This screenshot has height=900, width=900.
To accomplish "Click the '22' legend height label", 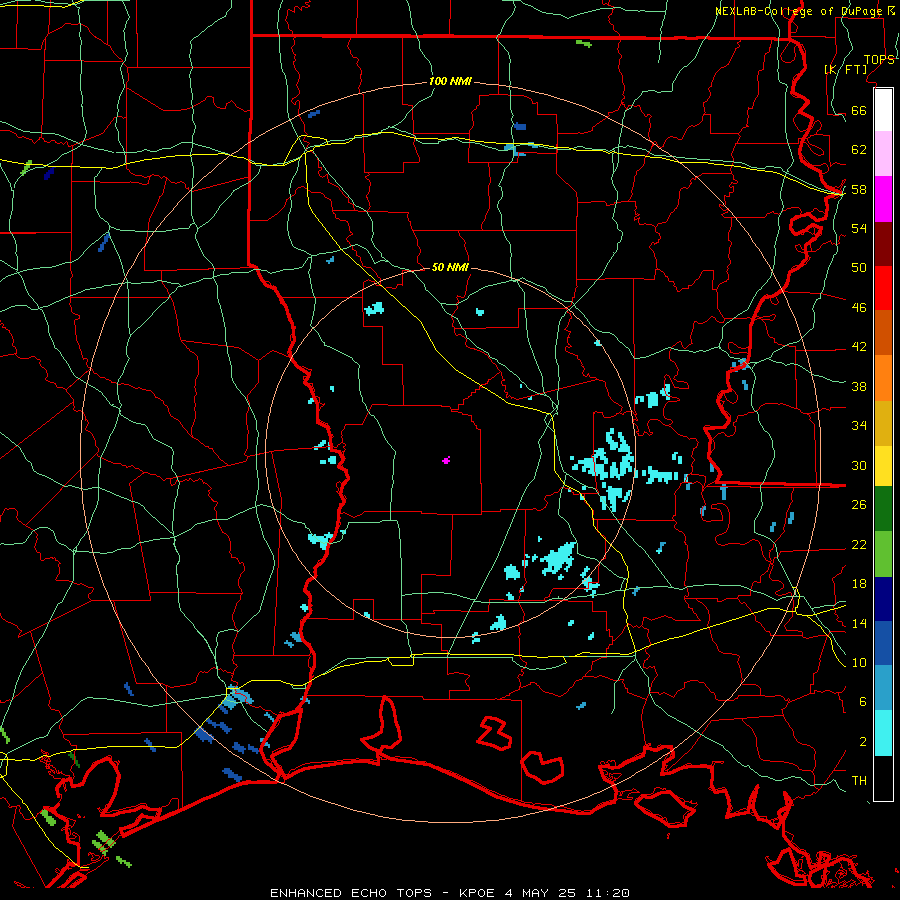I will tap(859, 544).
